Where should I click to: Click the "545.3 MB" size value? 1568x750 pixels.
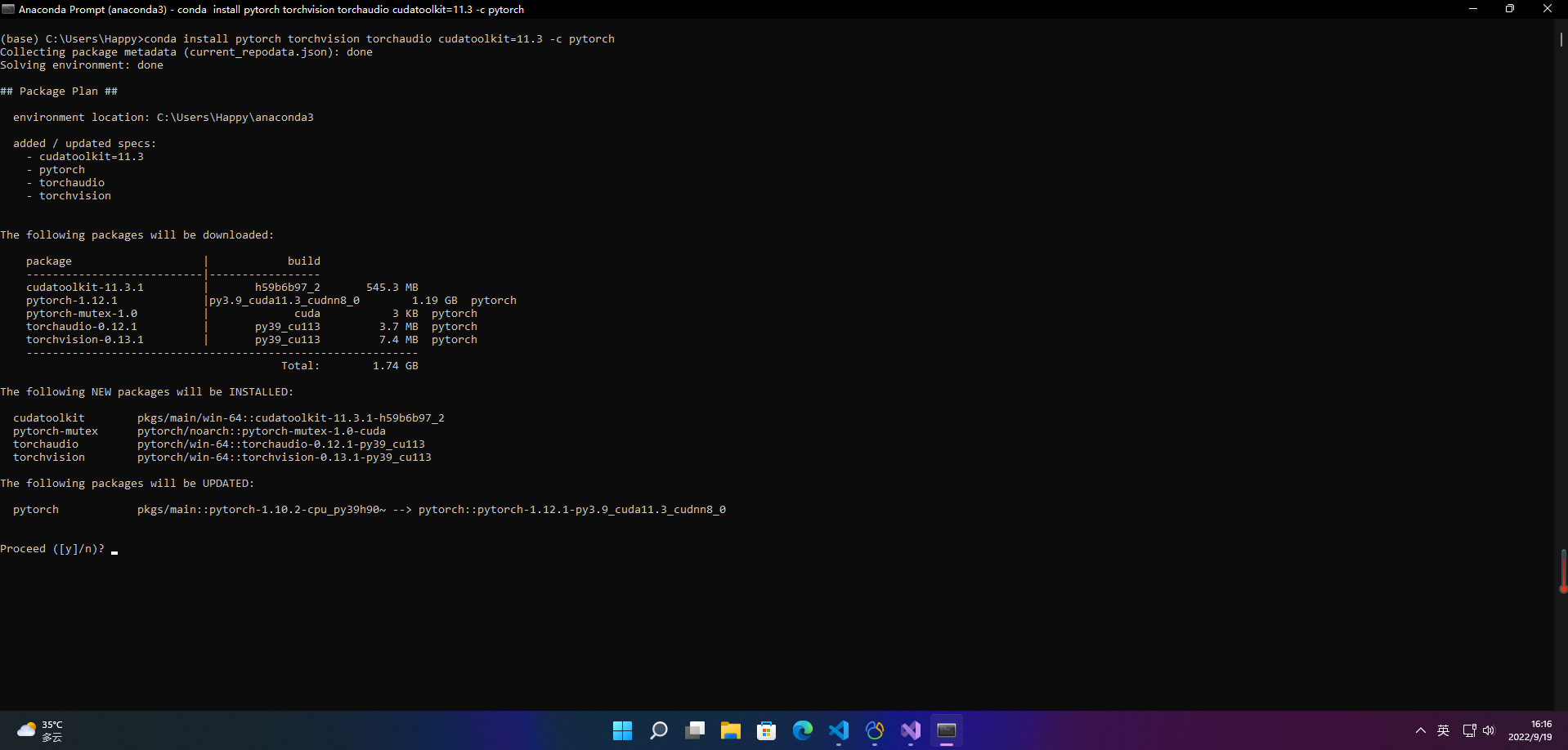point(392,288)
